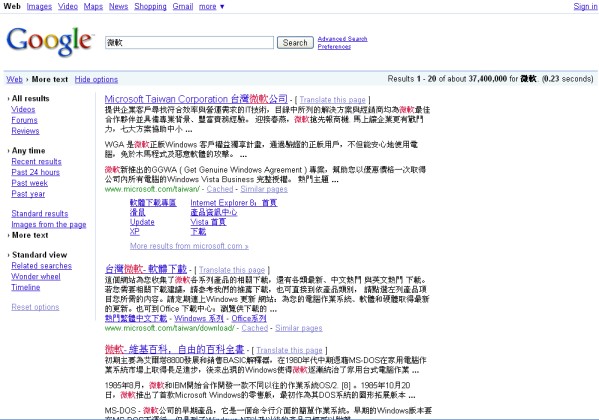The height and width of the screenshot is (420, 599).
Task: Open the XP sitelink
Action: [134, 232]
